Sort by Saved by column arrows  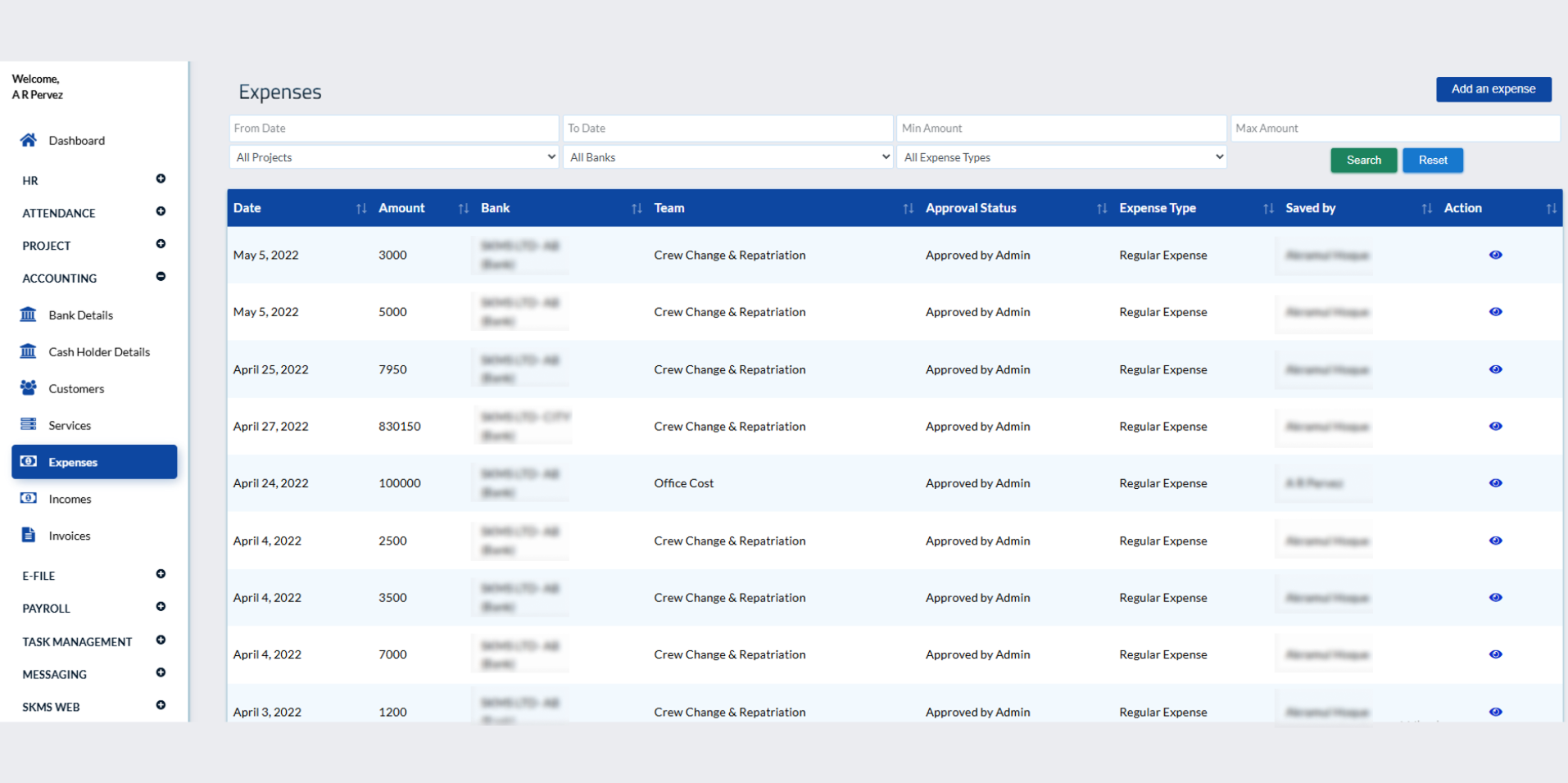tap(1427, 209)
